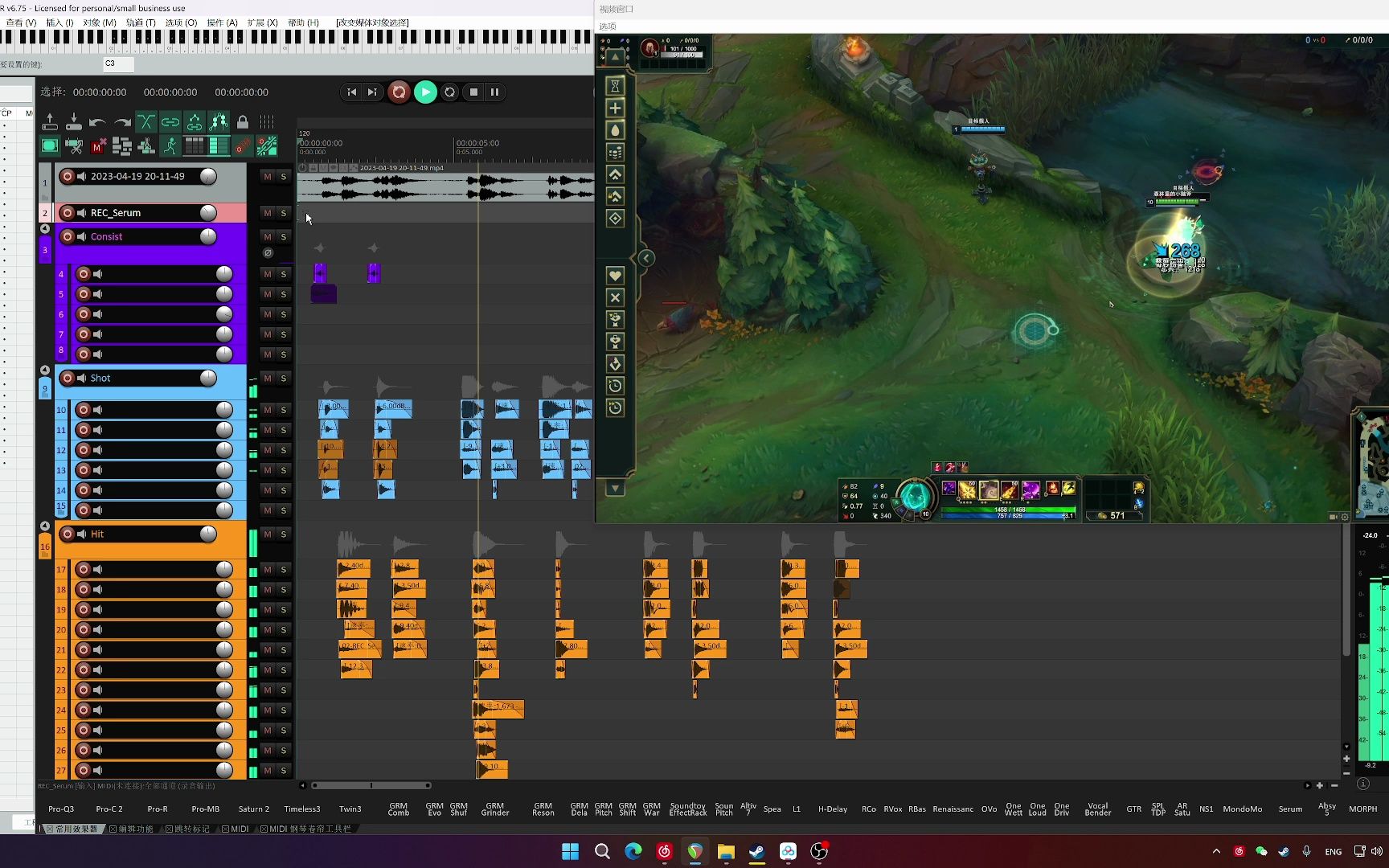Collapse the Shot folder track arrow
The width and height of the screenshot is (1389, 868).
click(45, 371)
